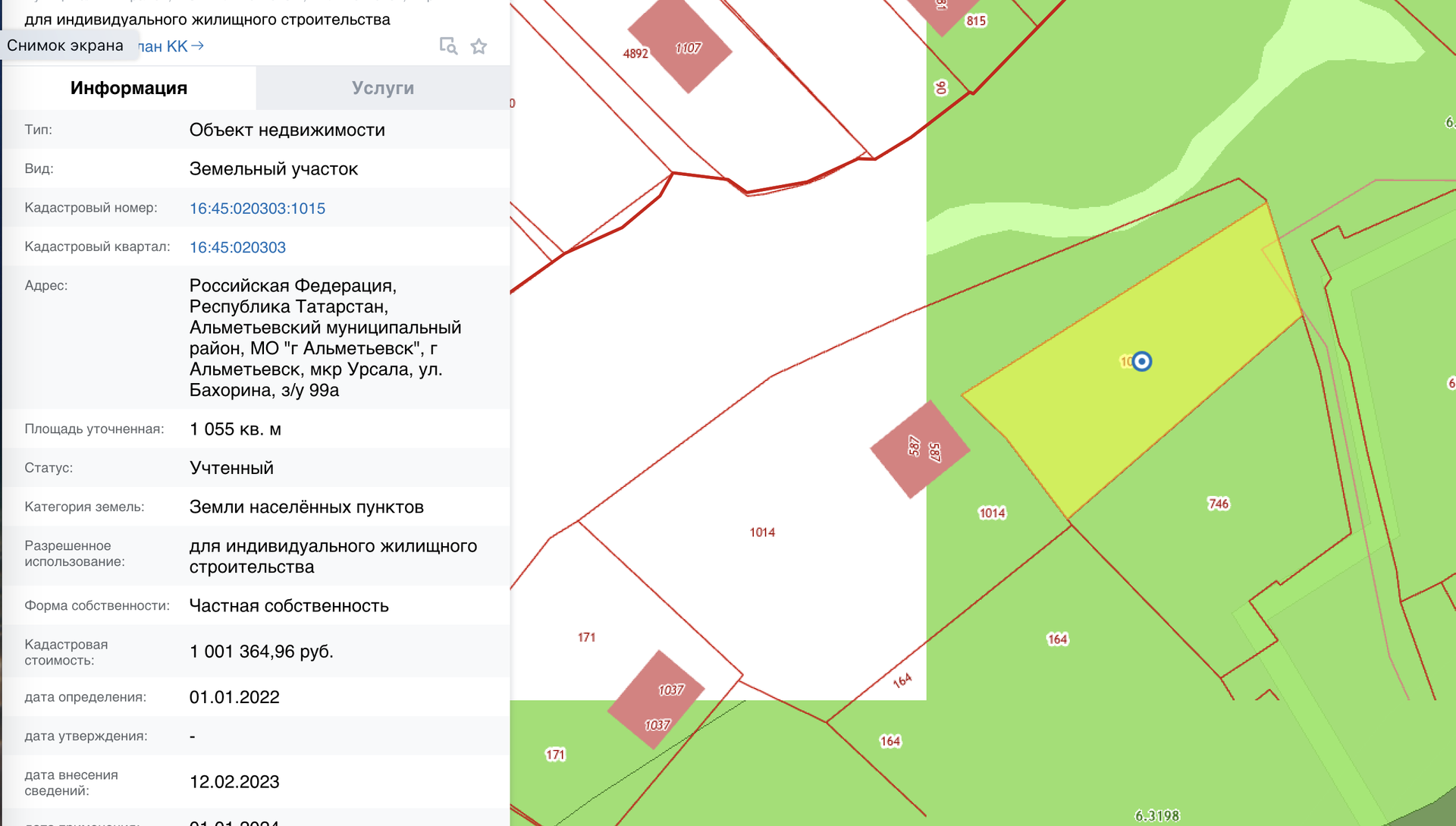
Task: Click parcel label 4892 on the map
Action: tap(635, 54)
